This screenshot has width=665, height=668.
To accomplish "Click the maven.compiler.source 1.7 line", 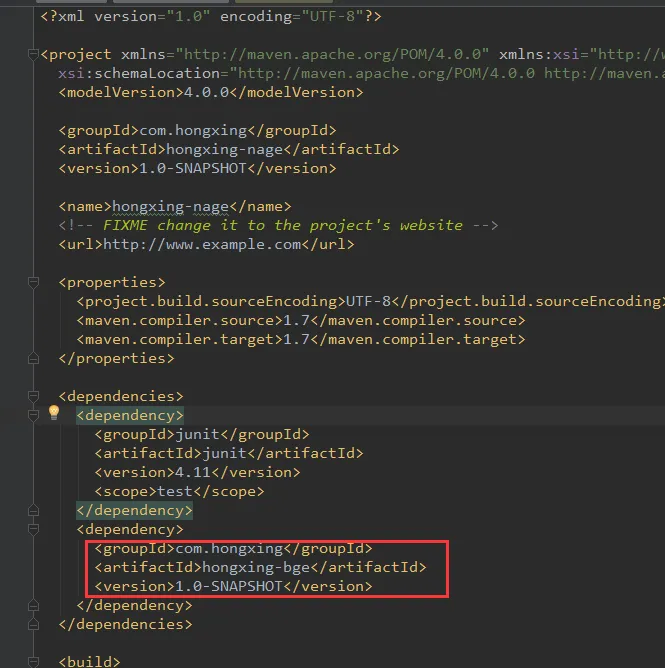I will [x=301, y=320].
